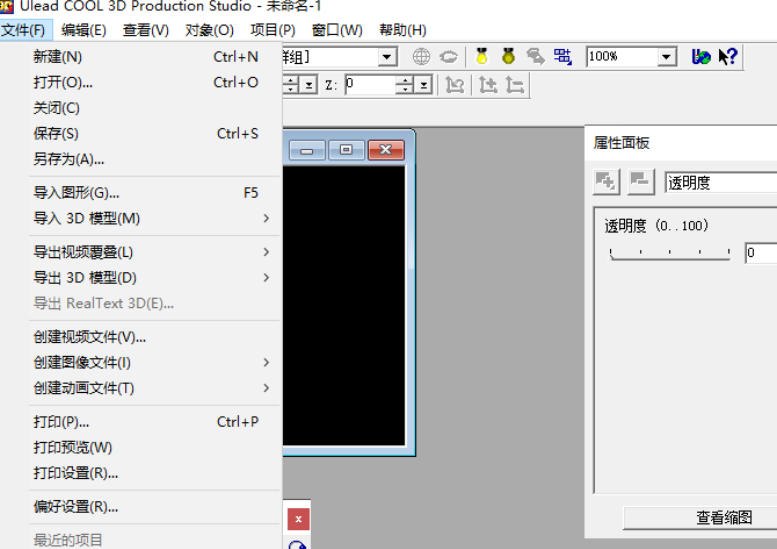Click the bright yellow medal toolbar icon
The image size is (777, 549).
point(482,57)
